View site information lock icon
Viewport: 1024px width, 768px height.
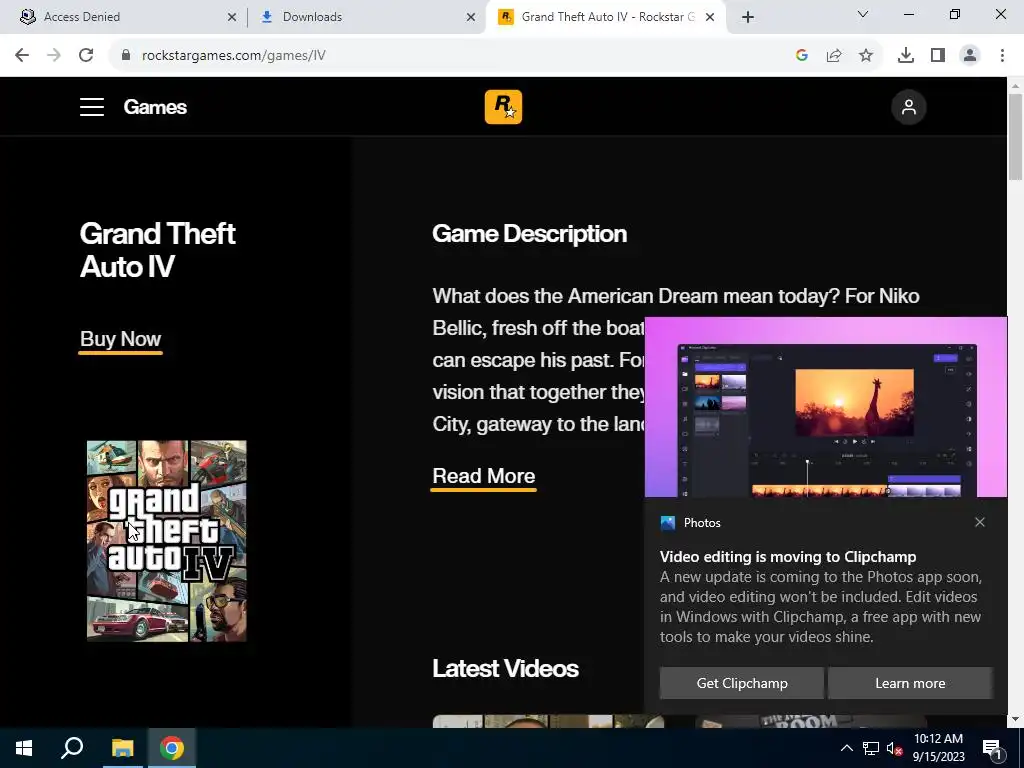[x=126, y=56]
